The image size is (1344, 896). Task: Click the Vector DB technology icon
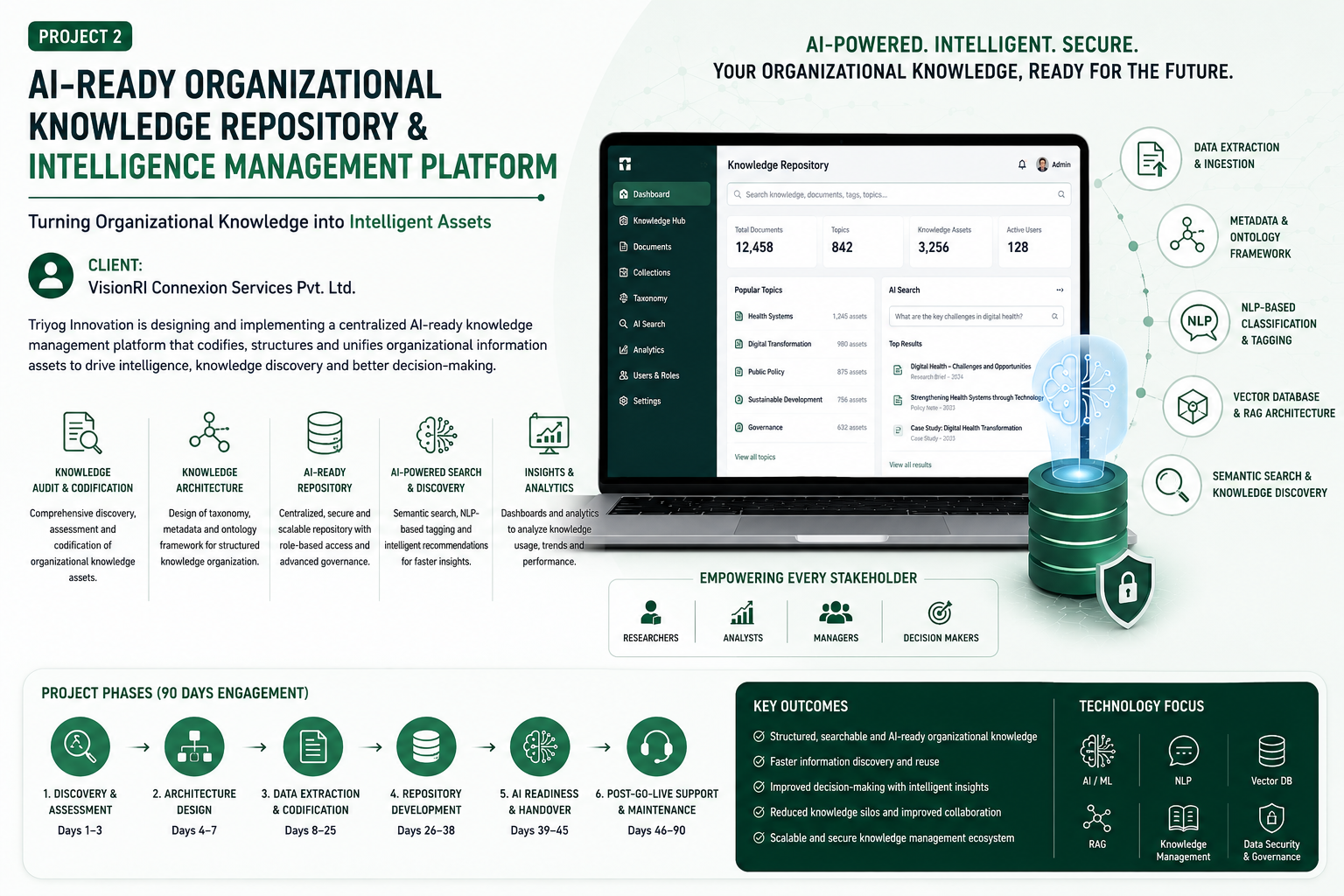[1271, 751]
